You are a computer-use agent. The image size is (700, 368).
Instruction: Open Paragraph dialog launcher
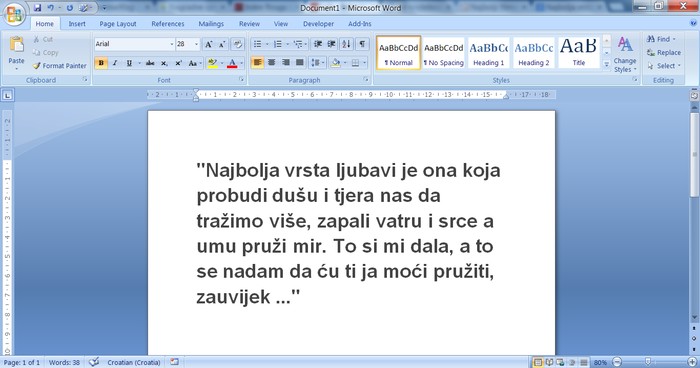(366, 79)
